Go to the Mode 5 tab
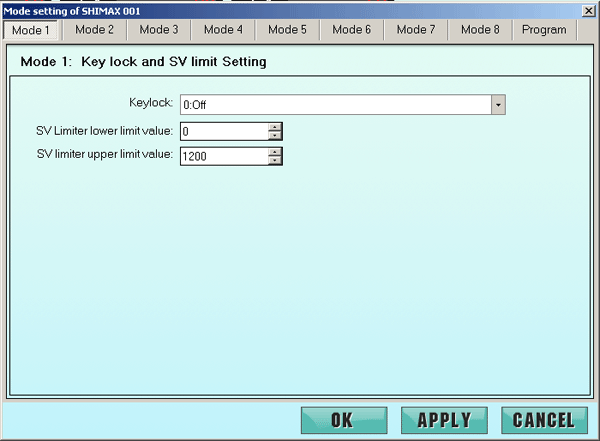The width and height of the screenshot is (600, 441). [287, 30]
